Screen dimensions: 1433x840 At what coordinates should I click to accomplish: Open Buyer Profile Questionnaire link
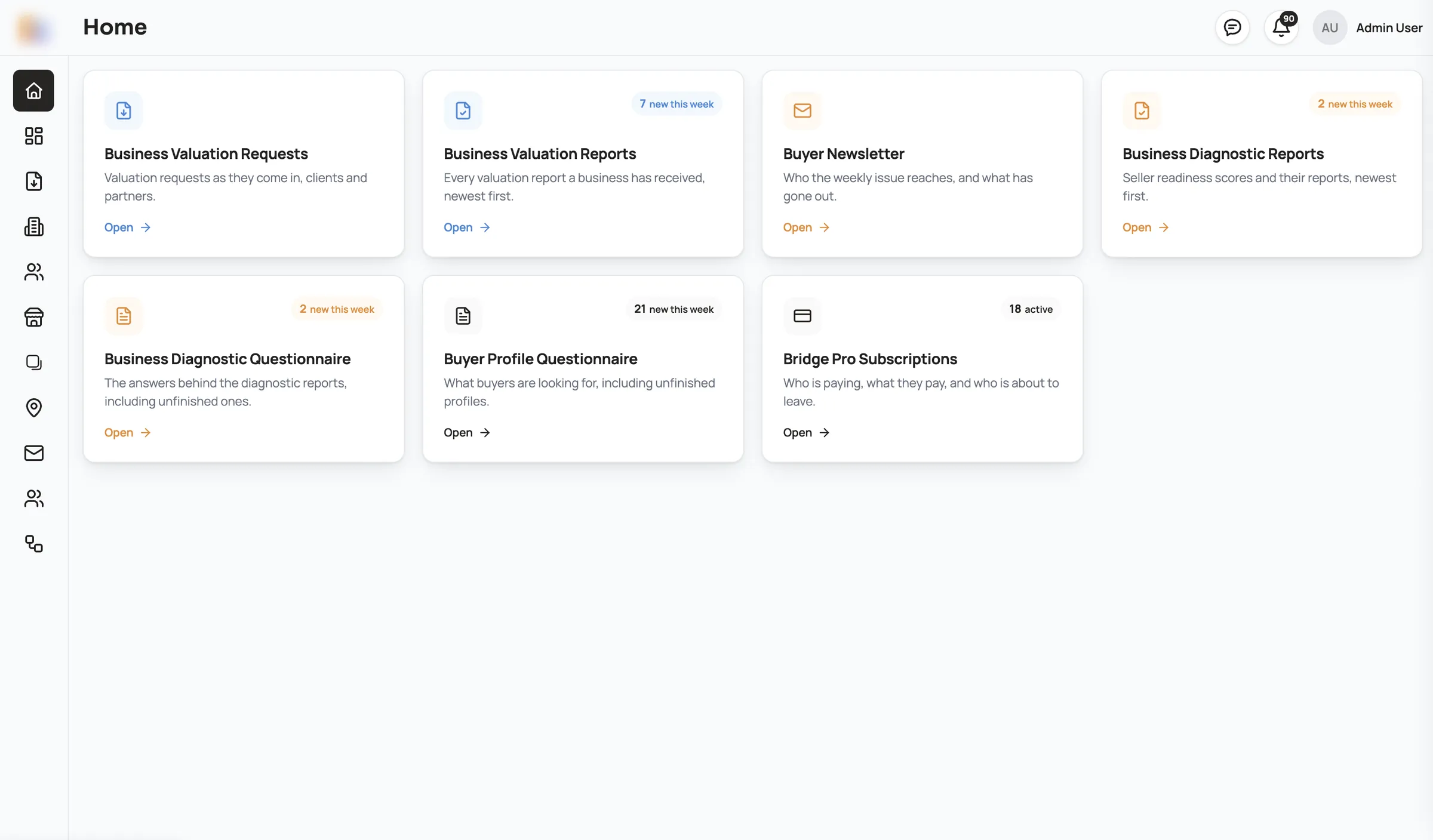tap(467, 433)
